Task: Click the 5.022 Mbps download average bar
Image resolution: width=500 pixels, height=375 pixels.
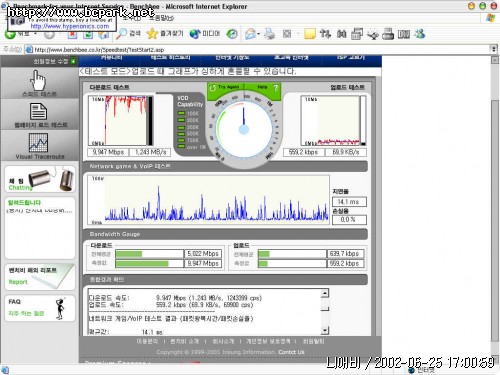Action: (149, 254)
